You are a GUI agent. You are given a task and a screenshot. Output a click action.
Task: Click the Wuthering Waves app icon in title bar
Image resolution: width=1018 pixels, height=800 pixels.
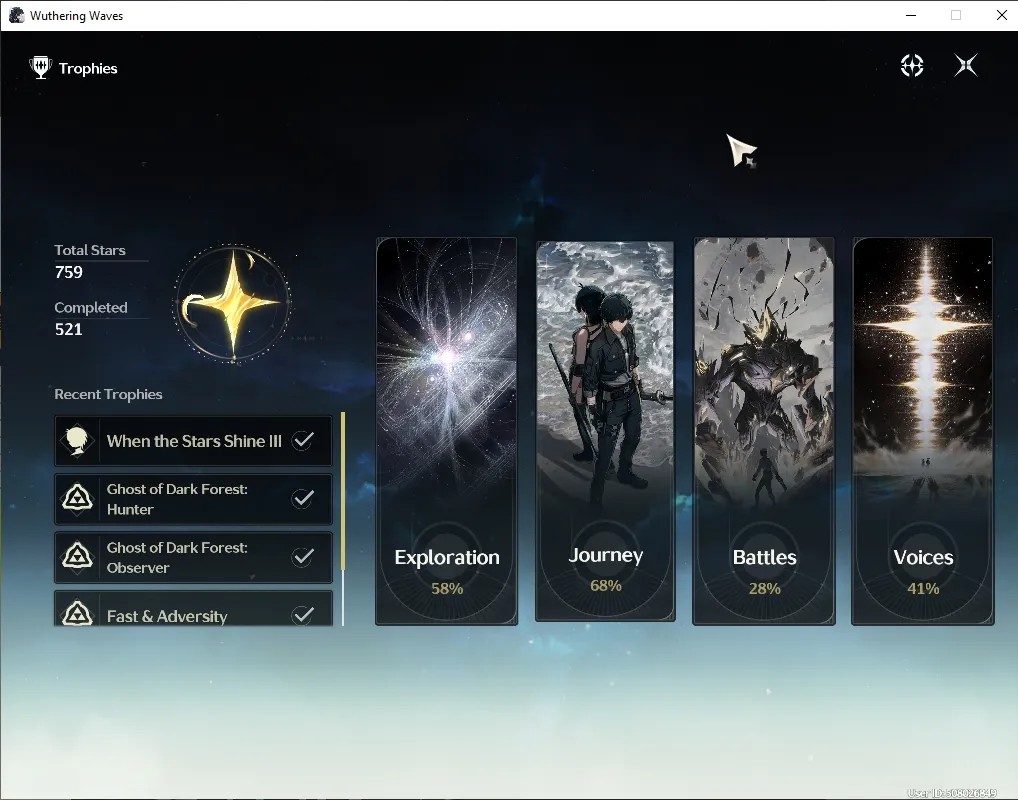(16, 15)
